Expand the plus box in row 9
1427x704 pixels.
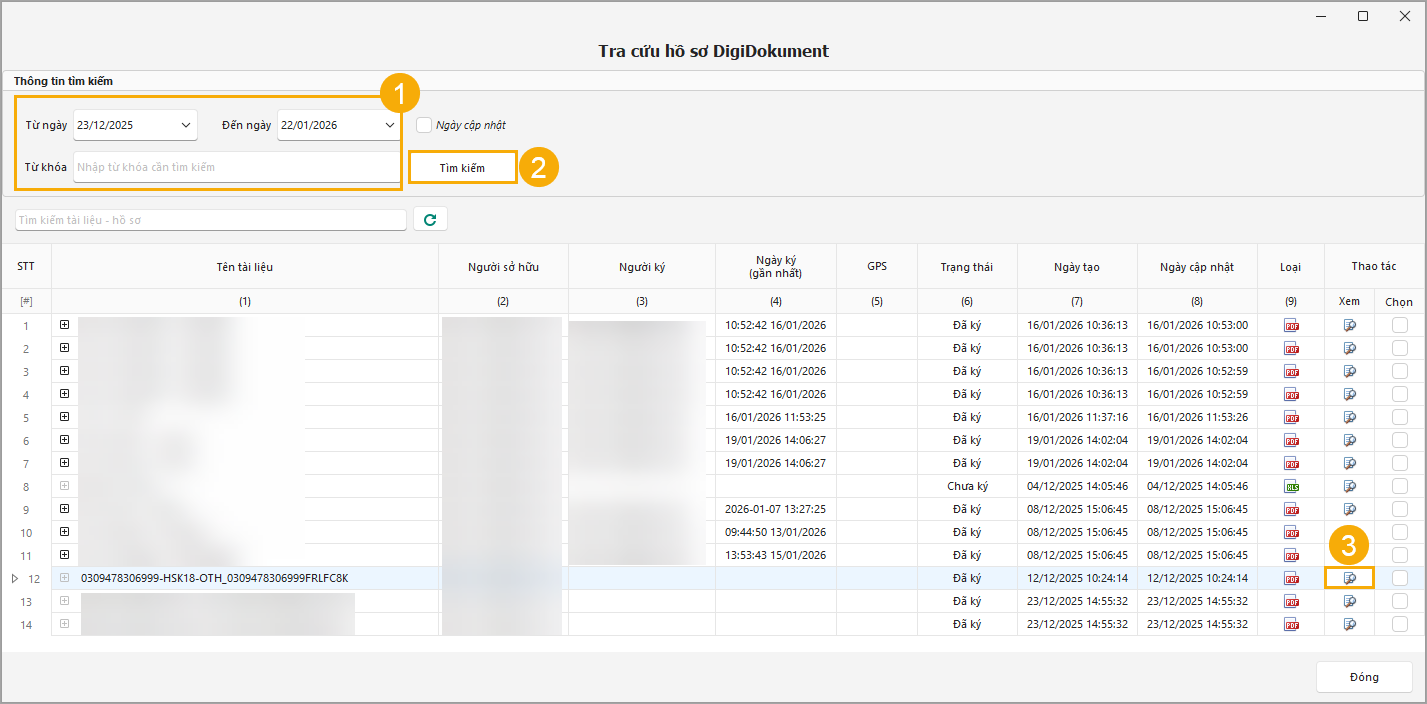point(64,509)
